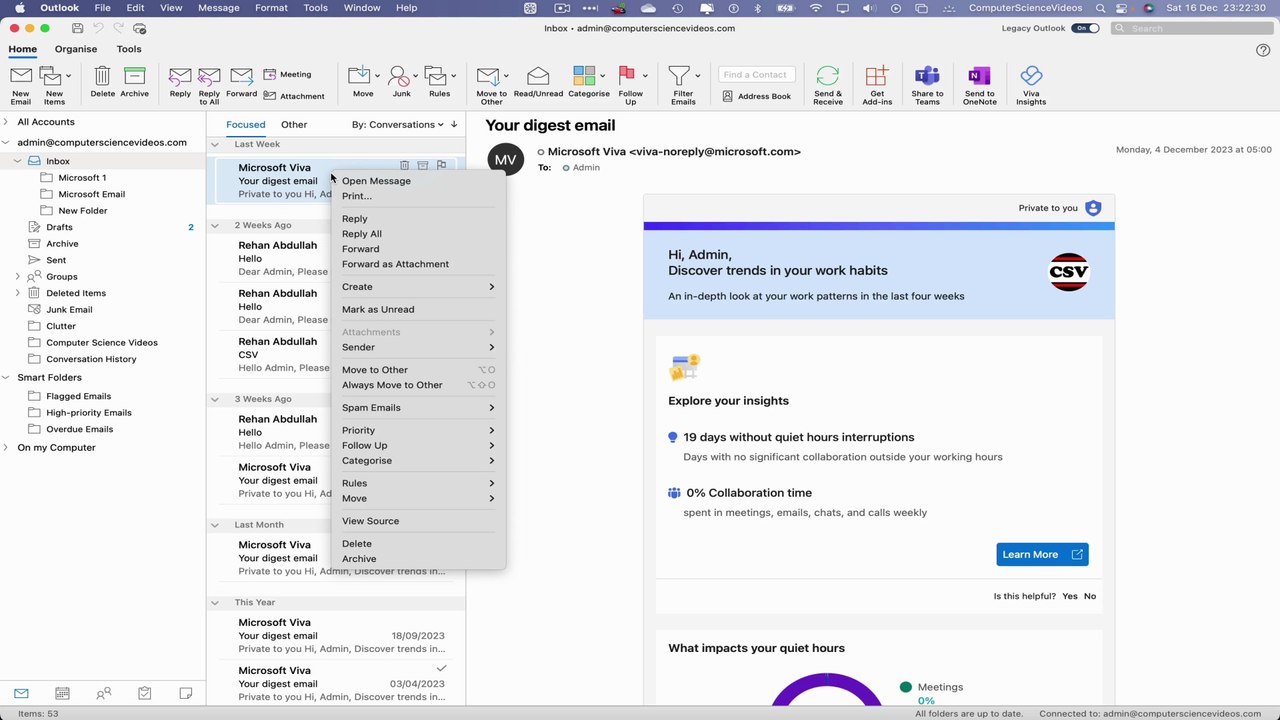1280x720 pixels.
Task: Switch to the Other inbox tab
Action: coord(294,125)
